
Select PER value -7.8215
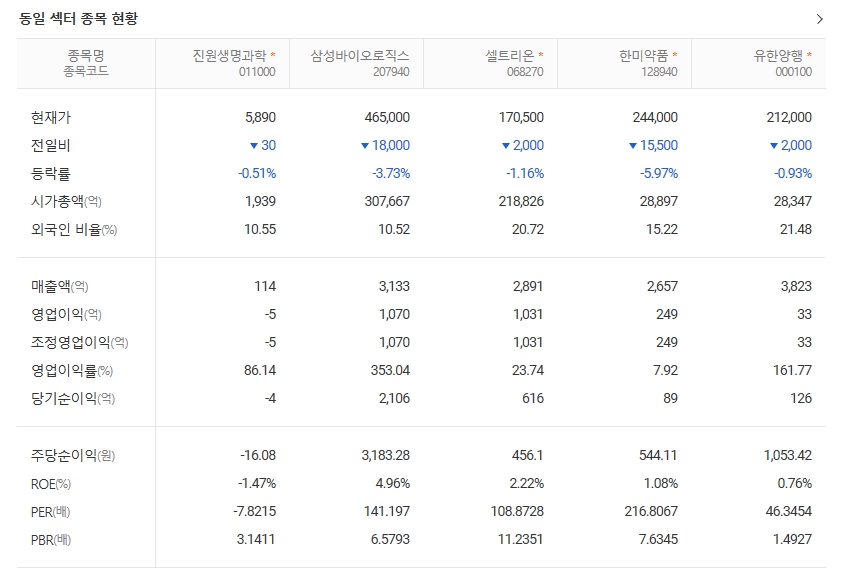pyautogui.click(x=254, y=512)
